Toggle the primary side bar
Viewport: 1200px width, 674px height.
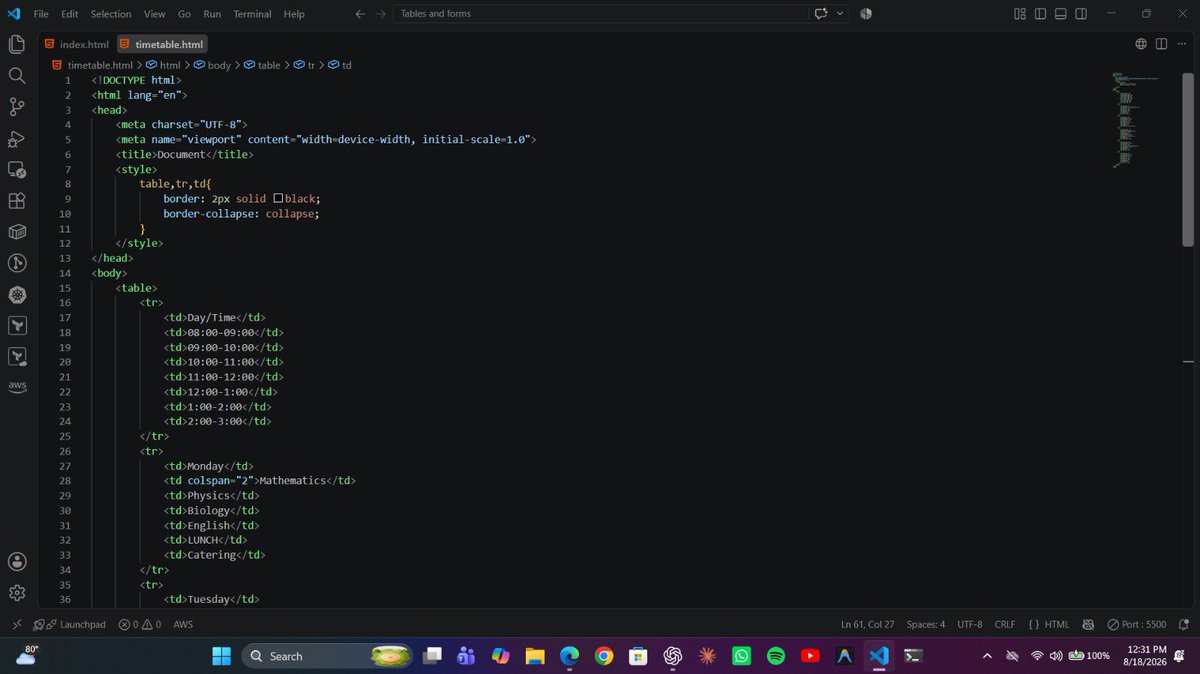(x=1040, y=14)
